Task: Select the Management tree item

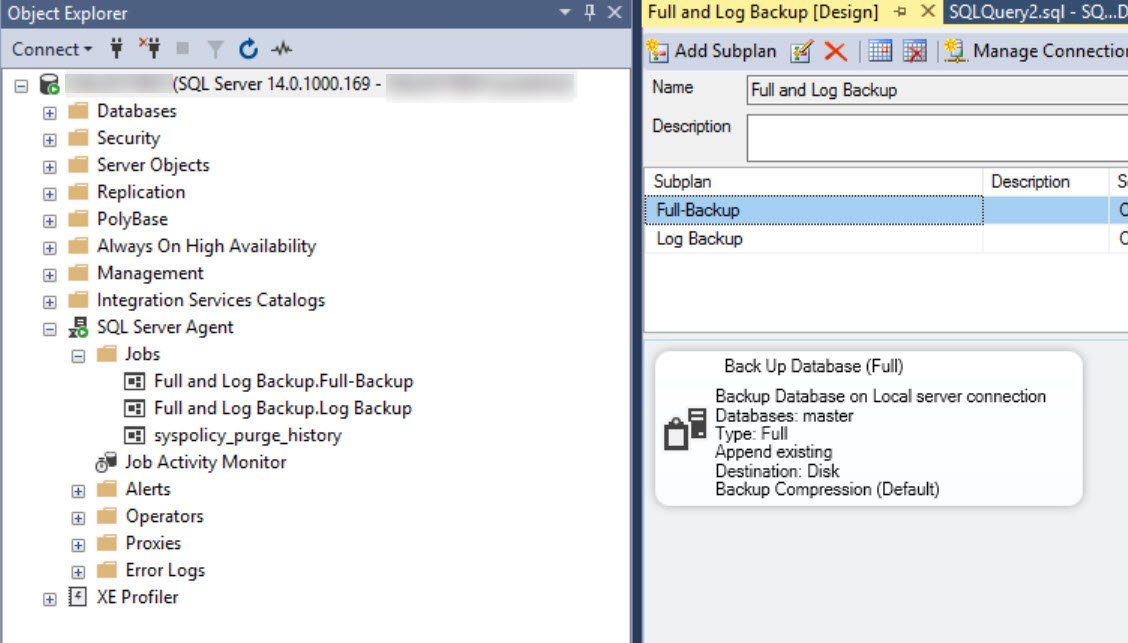Action: (150, 273)
